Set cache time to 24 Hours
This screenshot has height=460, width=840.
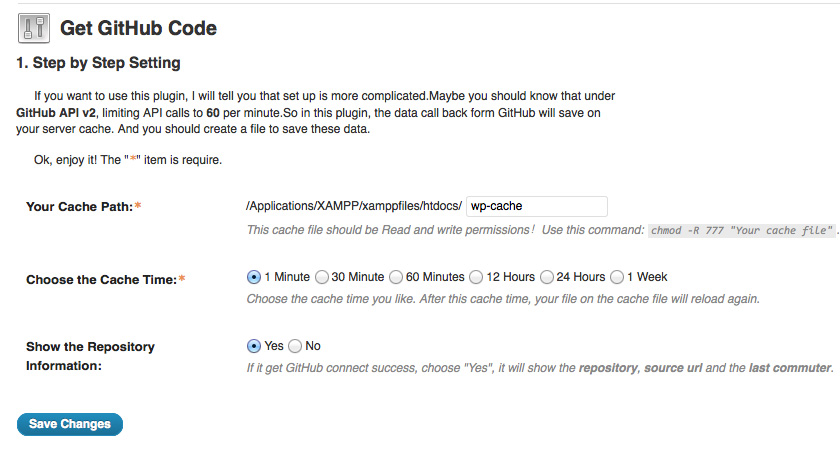pos(547,277)
